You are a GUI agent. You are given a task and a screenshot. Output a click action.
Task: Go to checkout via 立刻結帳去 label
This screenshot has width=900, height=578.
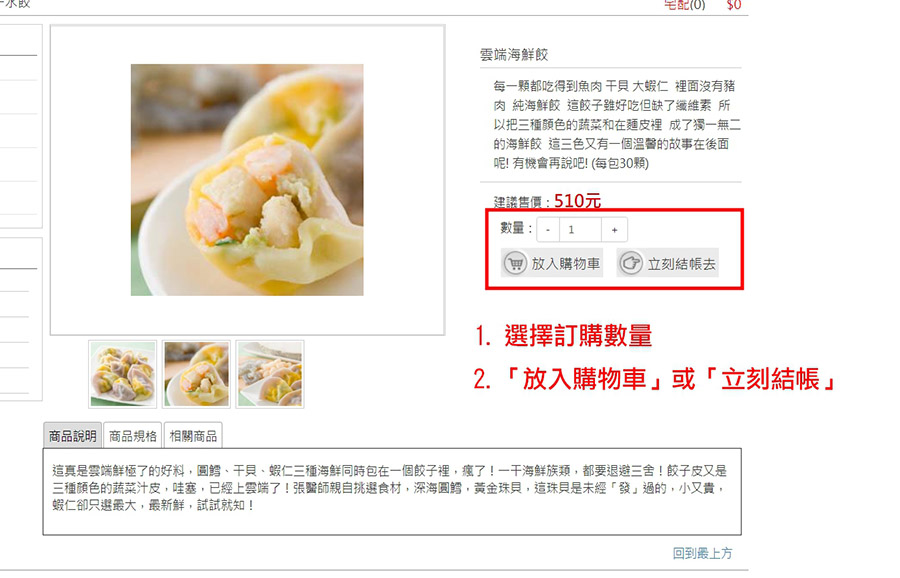click(681, 264)
